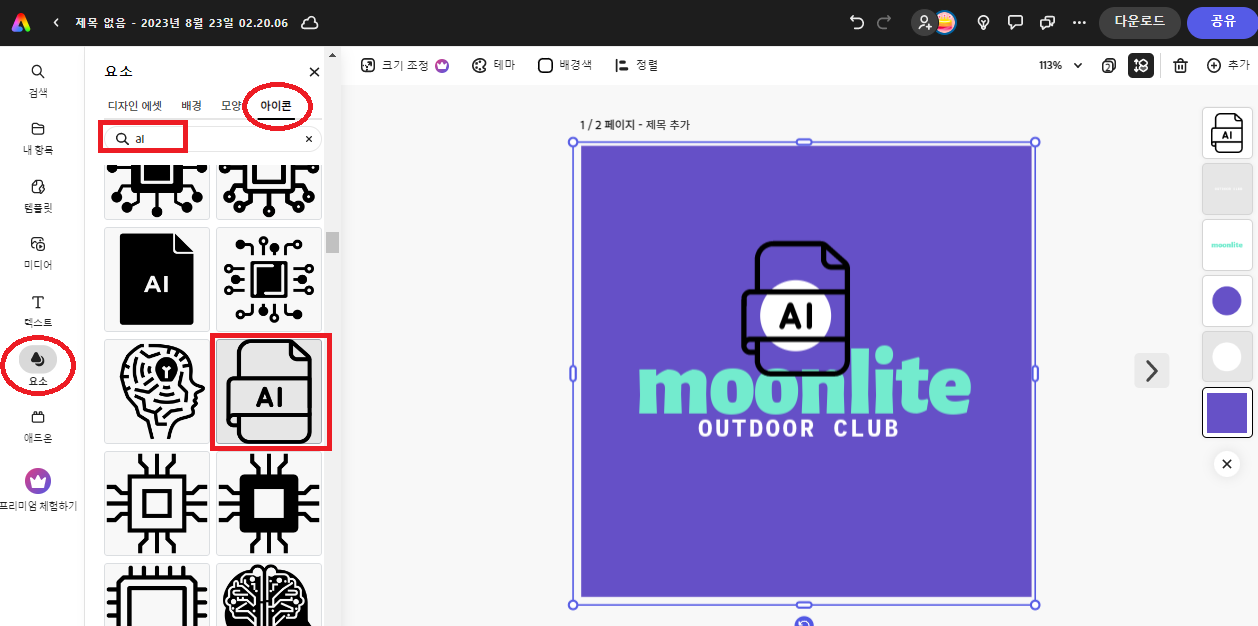This screenshot has height=626, width=1258.
Task: Select the circuit chip with nodes icon
Action: point(269,279)
